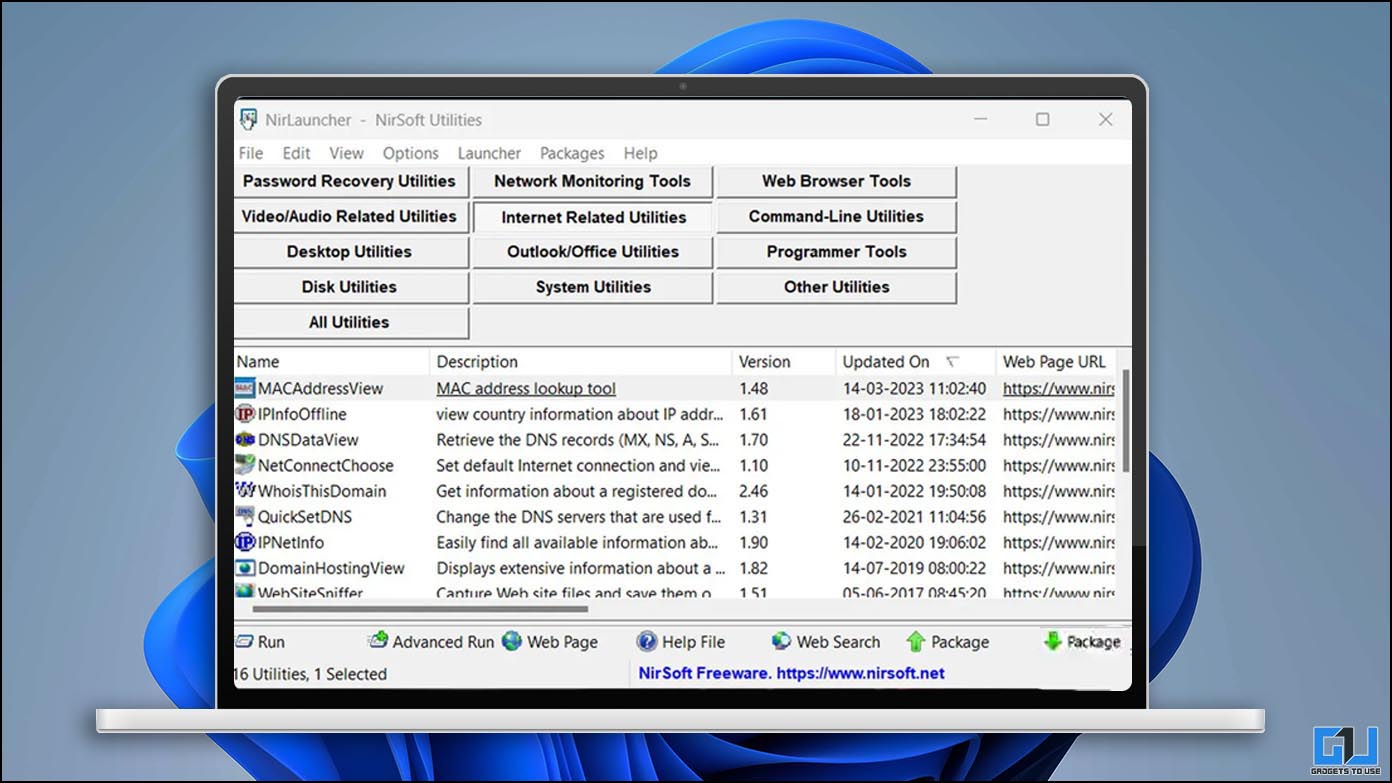Image resolution: width=1392 pixels, height=783 pixels.
Task: Click the Web Page globe icon
Action: [512, 641]
